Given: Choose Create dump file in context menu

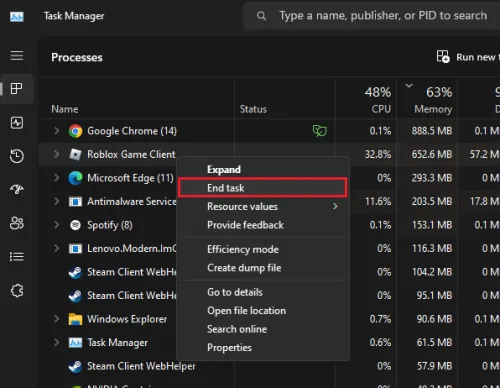Looking at the screenshot, I should tap(263, 268).
